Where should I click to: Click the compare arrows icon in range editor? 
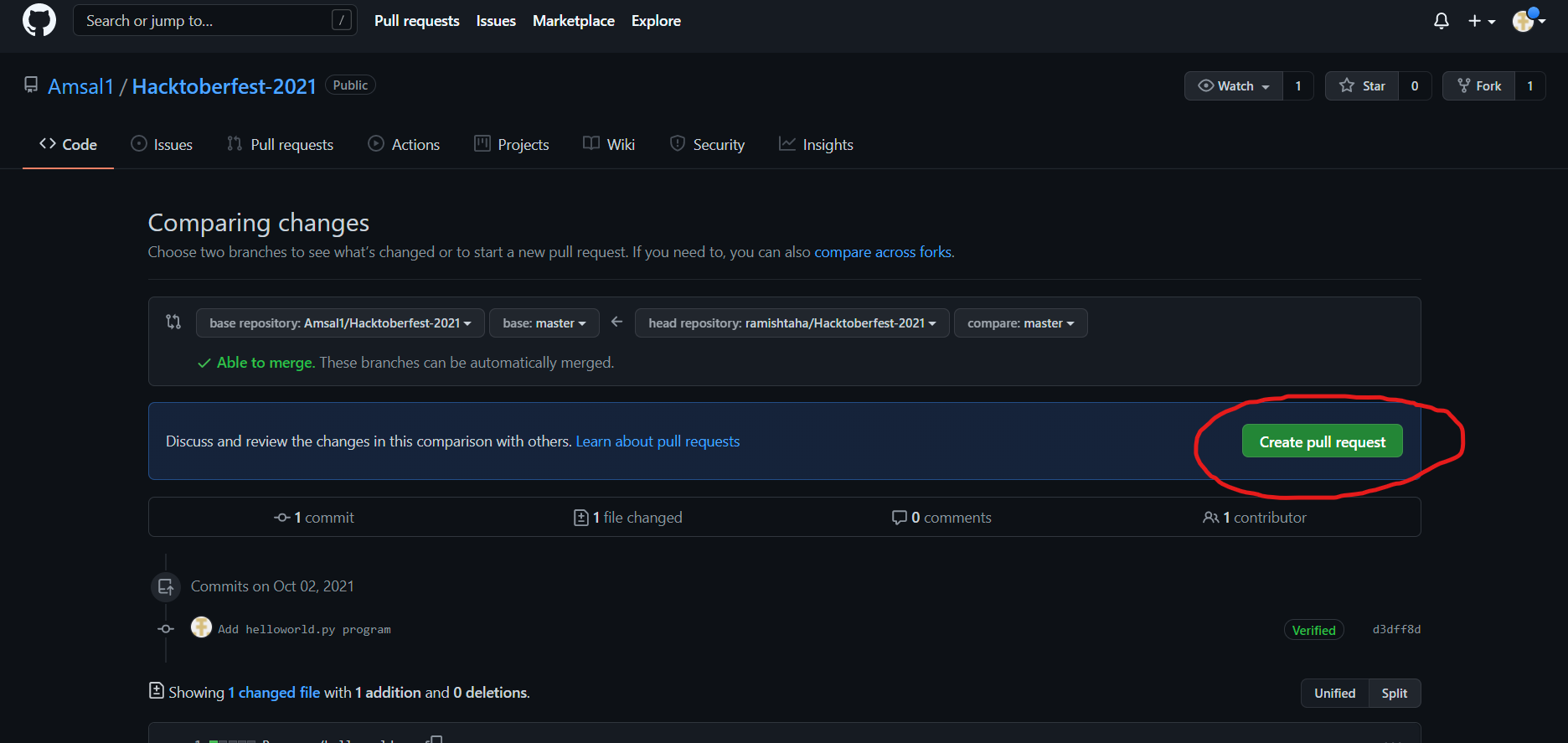pos(173,322)
